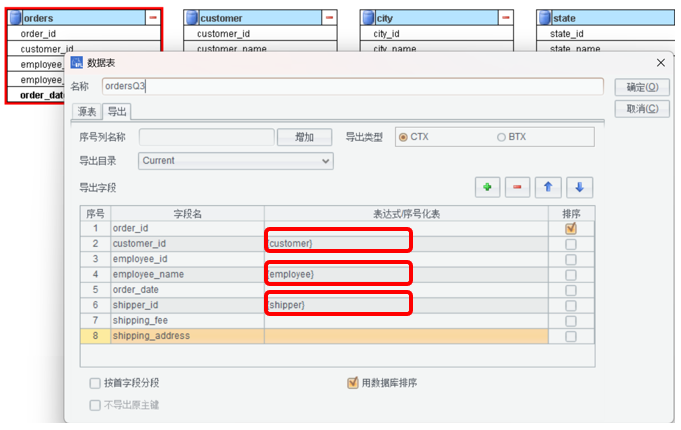Click the state table title bar
The width and height of the screenshot is (681, 430).
[612, 18]
